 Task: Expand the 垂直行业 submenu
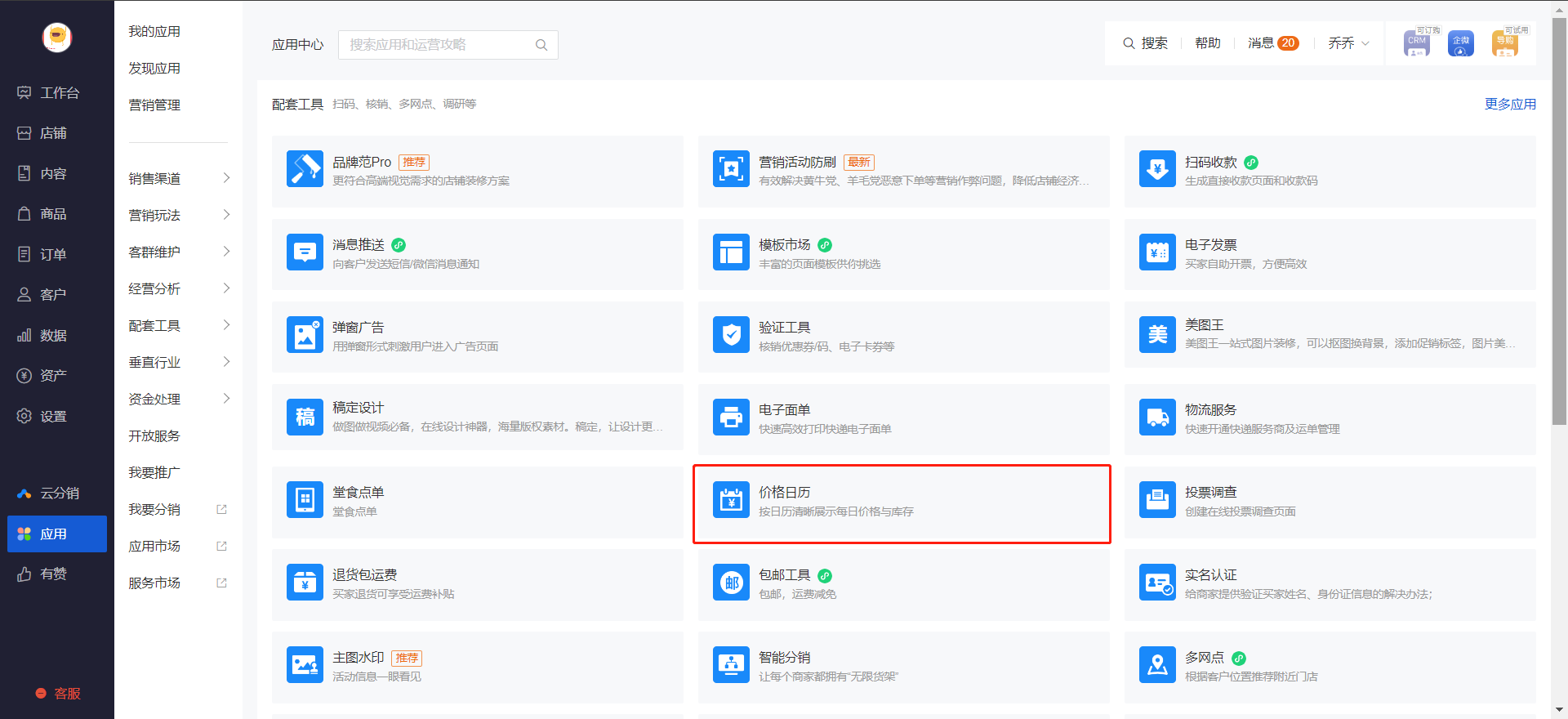pos(226,362)
